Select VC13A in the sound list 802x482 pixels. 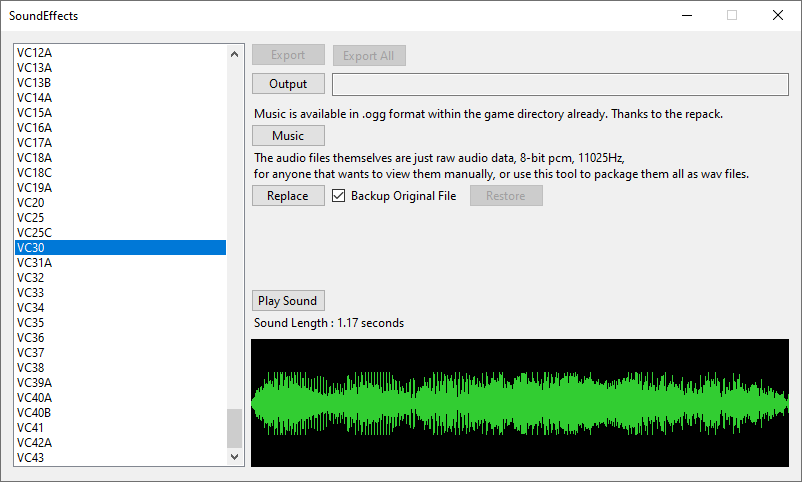[121, 68]
